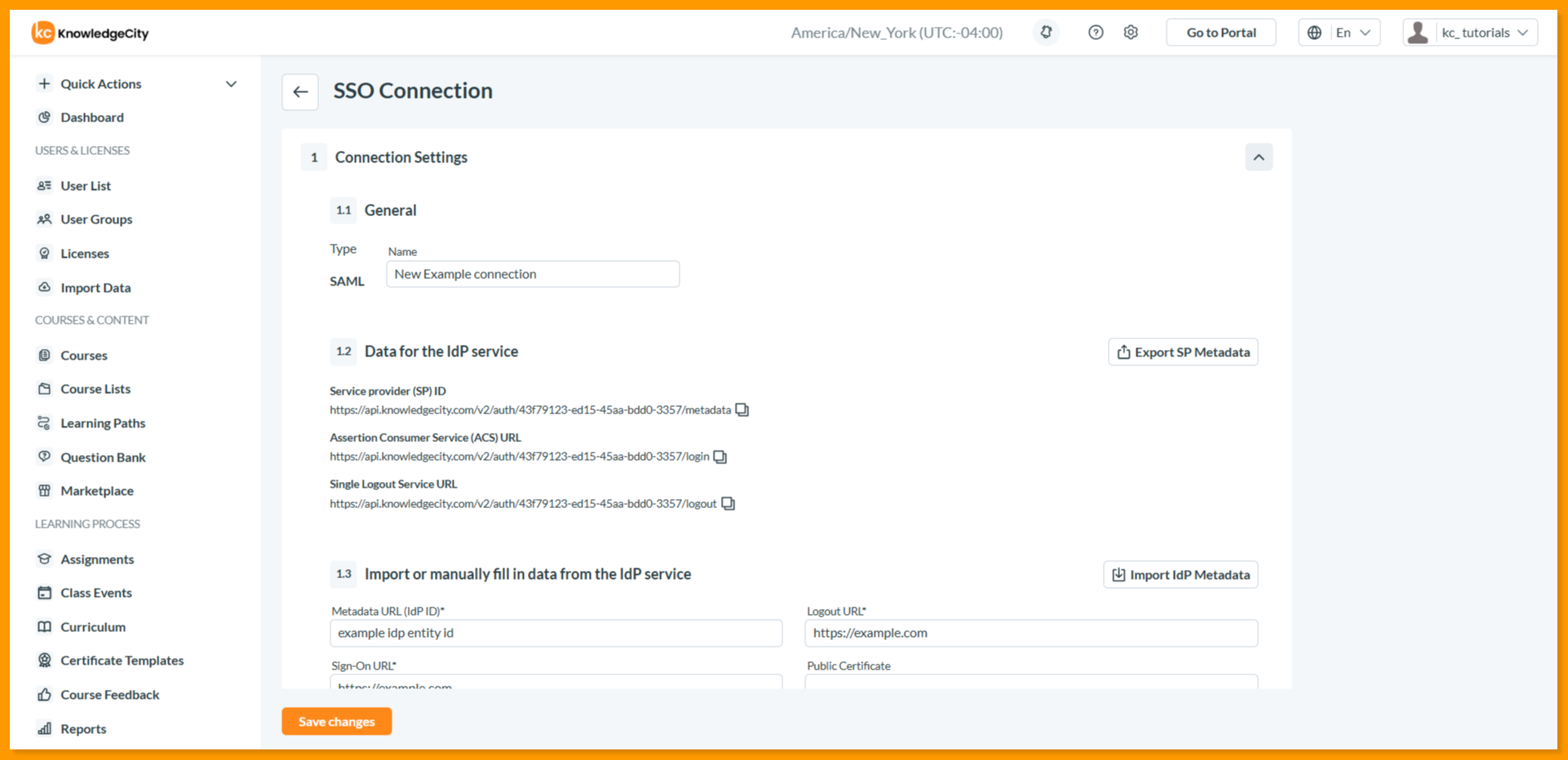Expand the Quick Actions chevron

pyautogui.click(x=232, y=84)
